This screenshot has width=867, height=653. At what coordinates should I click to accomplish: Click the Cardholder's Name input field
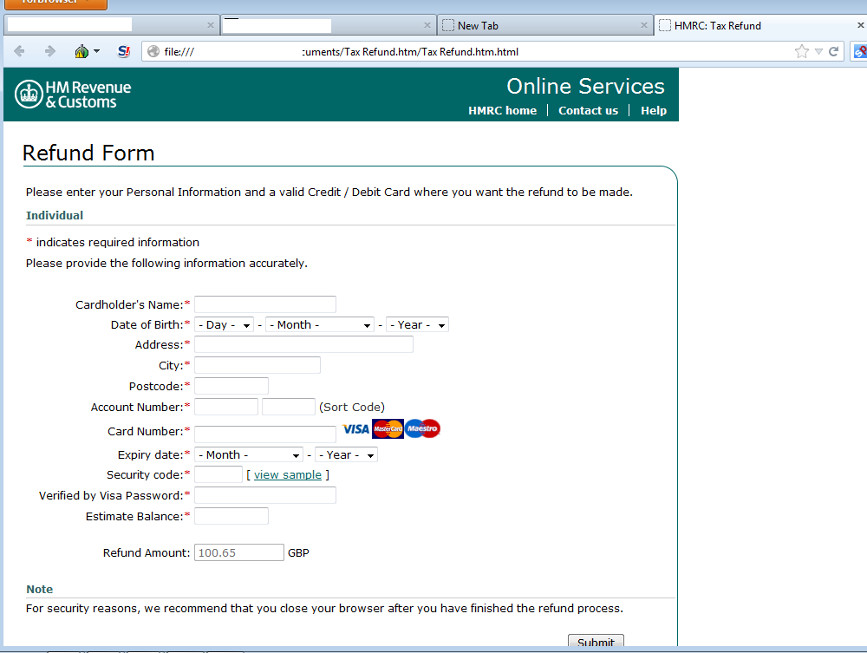265,304
